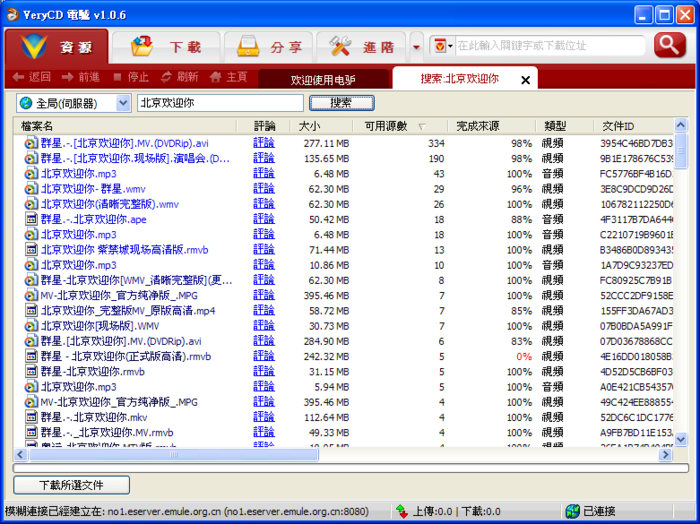The image size is (700, 524).
Task: Click 刷新 to refresh
Action: coord(179,77)
